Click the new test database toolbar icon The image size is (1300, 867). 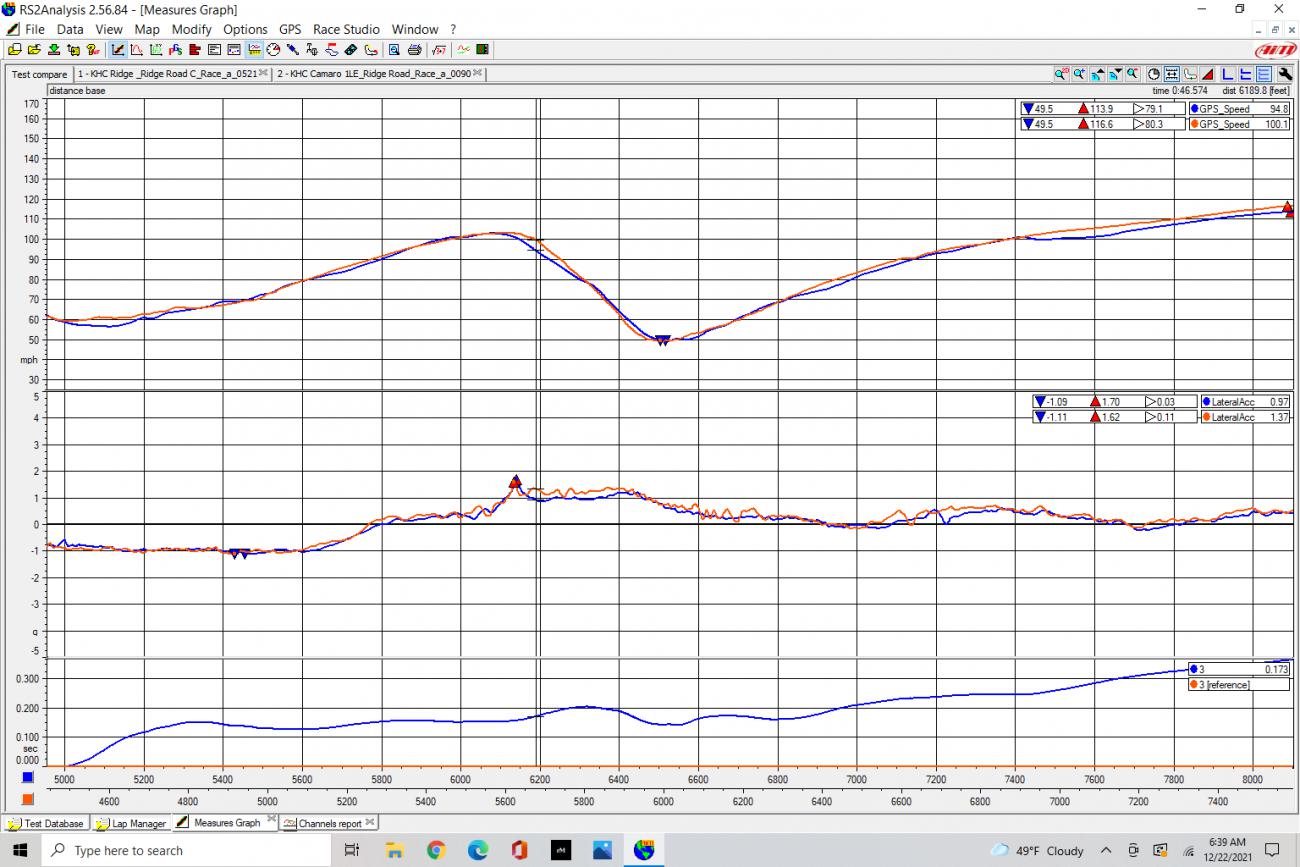(x=15, y=49)
